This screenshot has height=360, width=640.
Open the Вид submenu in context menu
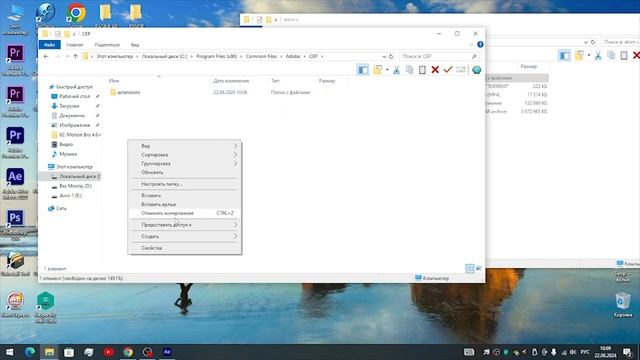click(184, 146)
